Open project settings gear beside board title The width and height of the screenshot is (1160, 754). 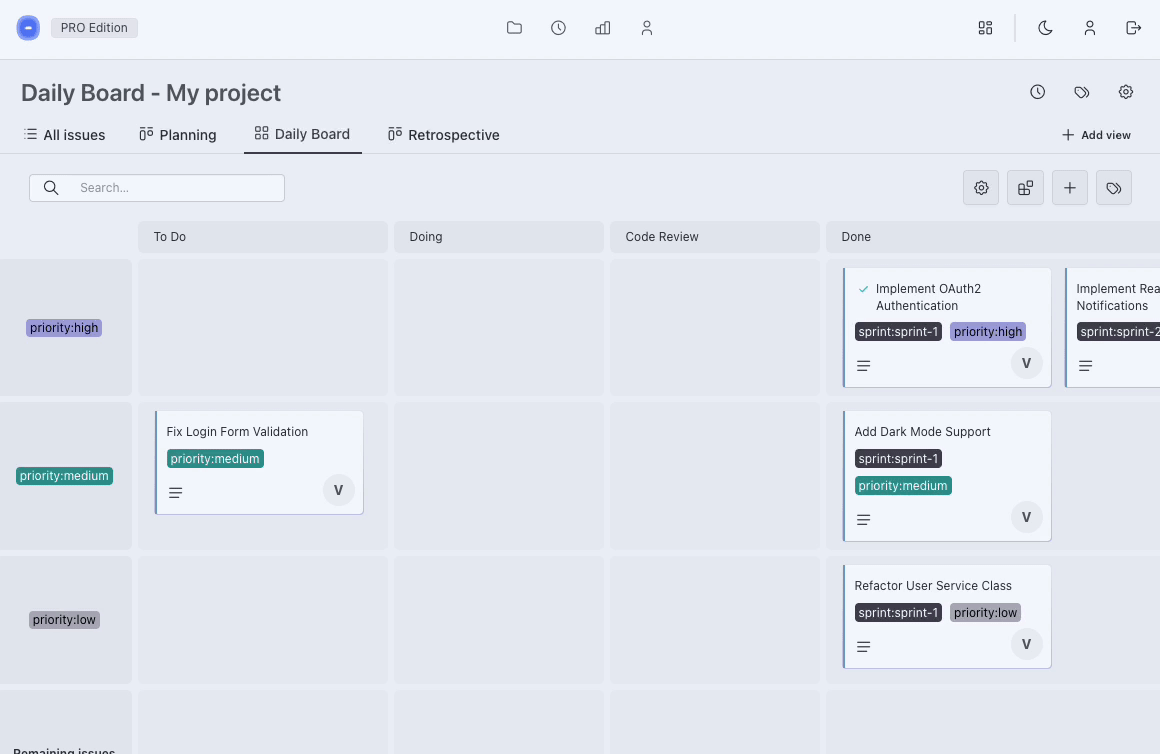[1126, 92]
